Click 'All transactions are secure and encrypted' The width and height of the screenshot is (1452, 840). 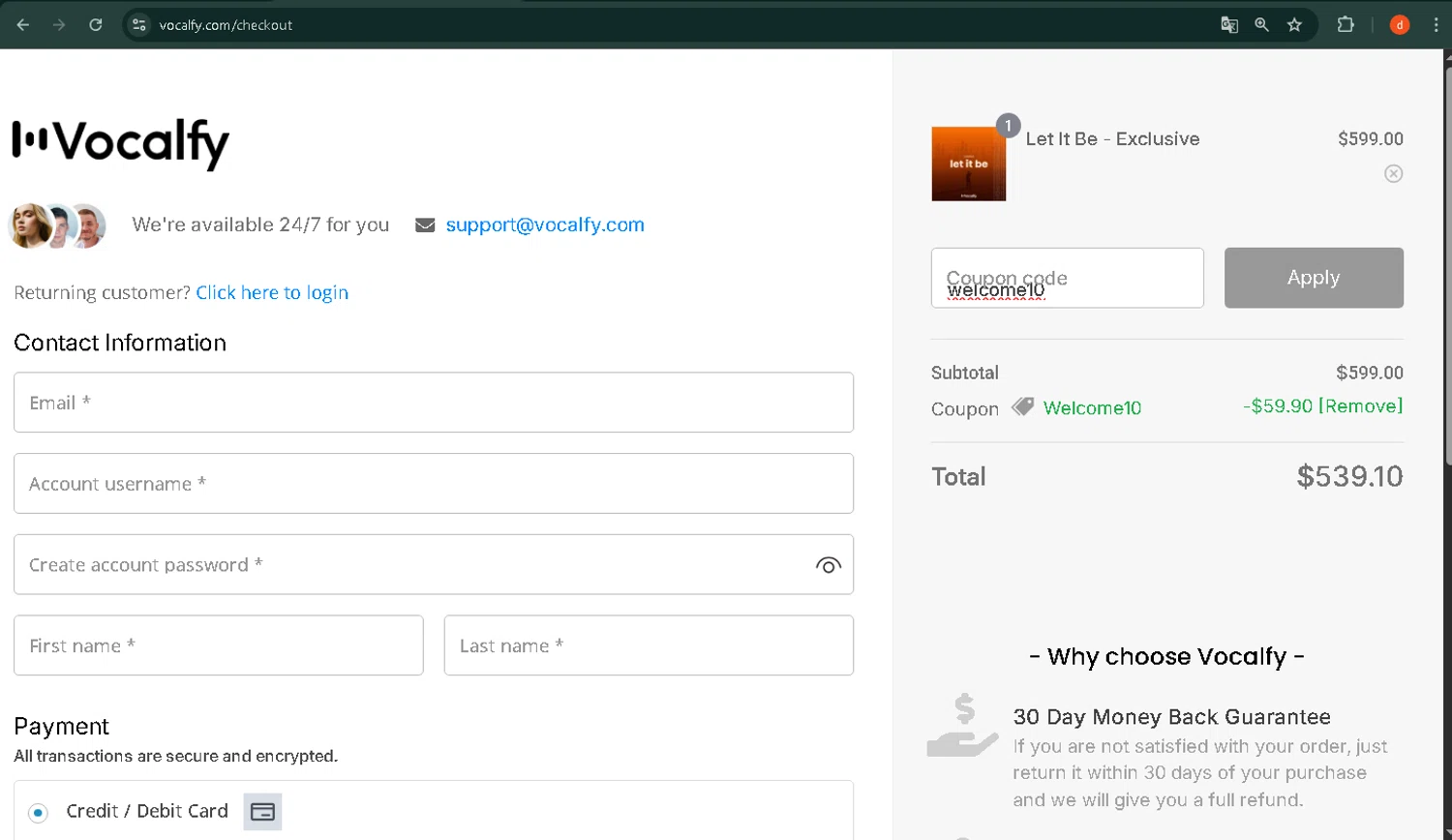[175, 756]
